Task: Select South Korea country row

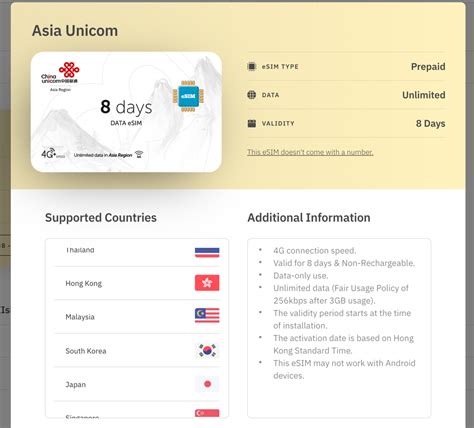Action: point(137,350)
